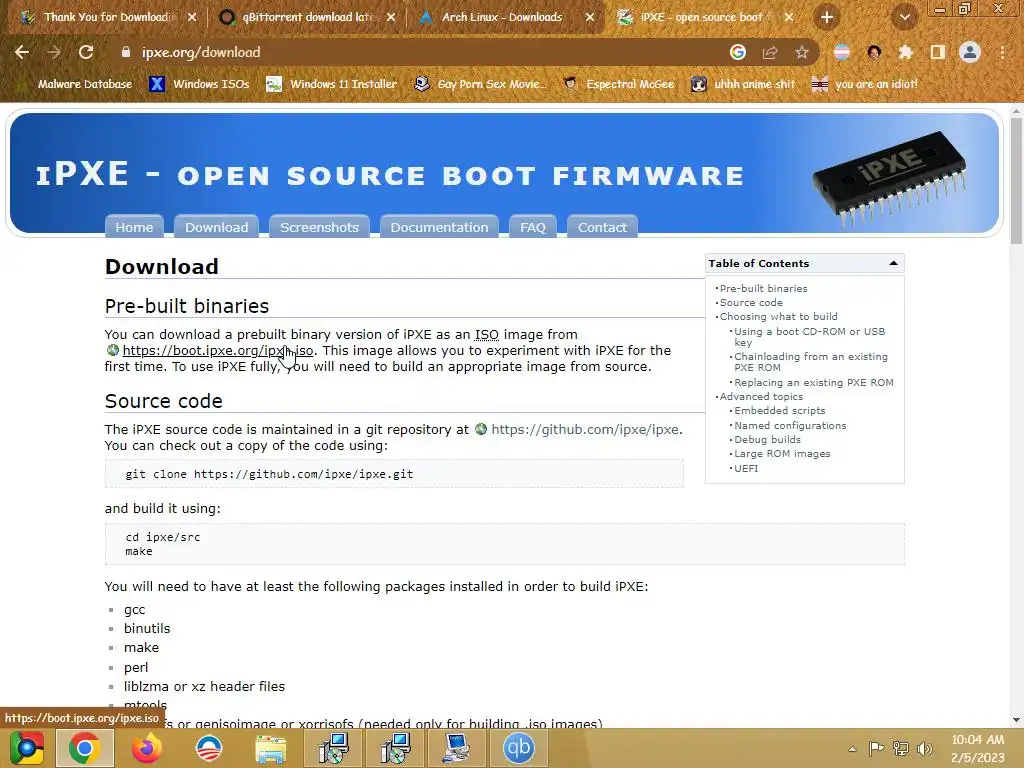Open the FAQ navigation tab
Image resolution: width=1024 pixels, height=768 pixels.
(532, 227)
